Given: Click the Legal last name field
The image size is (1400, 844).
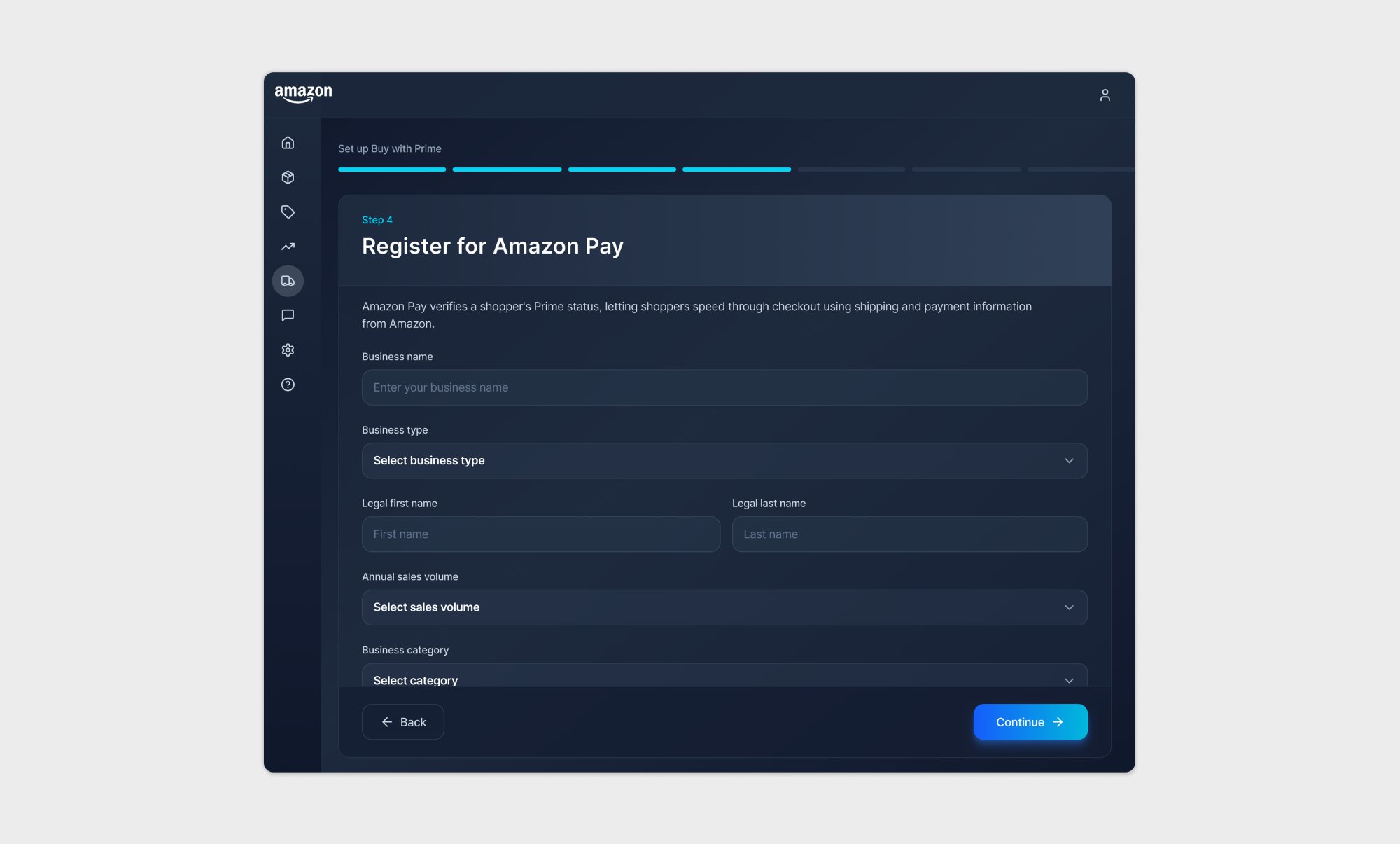Looking at the screenshot, I should 909,534.
